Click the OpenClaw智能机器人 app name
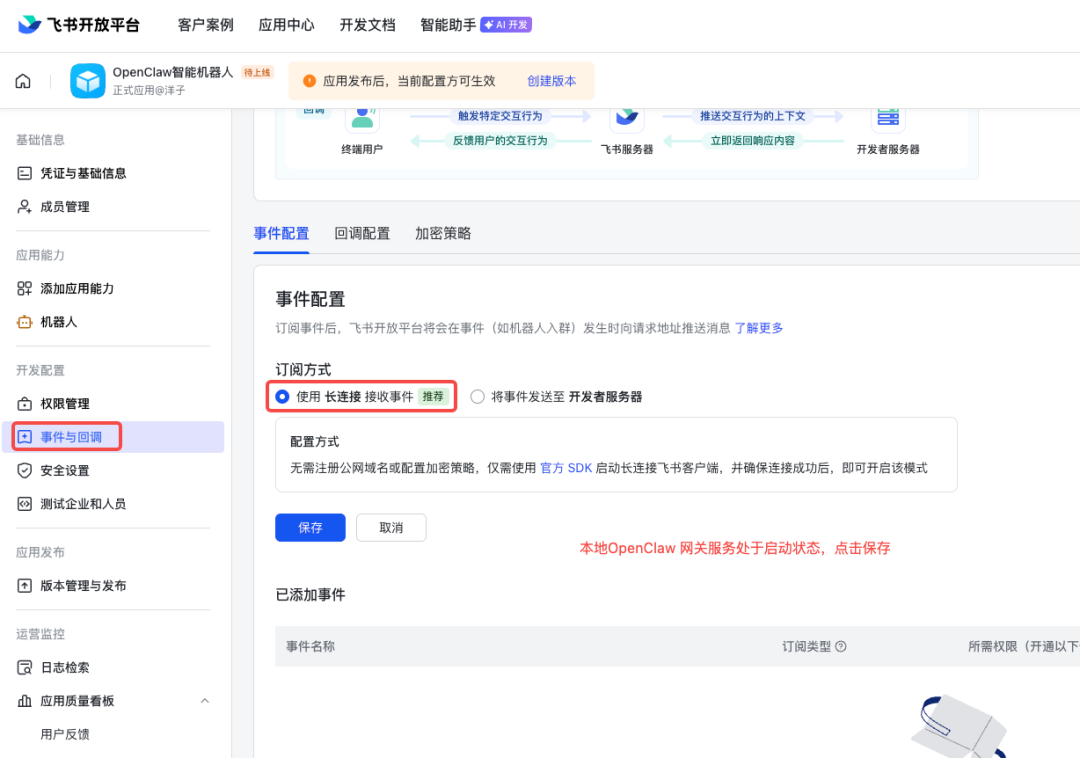The image size is (1080, 758). coord(173,72)
